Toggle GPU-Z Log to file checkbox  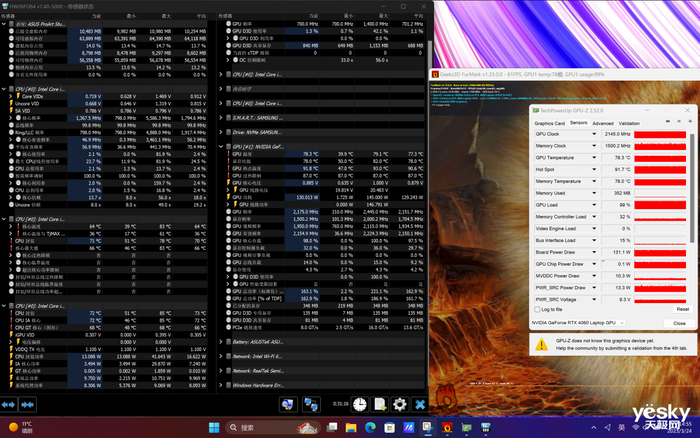pos(537,309)
